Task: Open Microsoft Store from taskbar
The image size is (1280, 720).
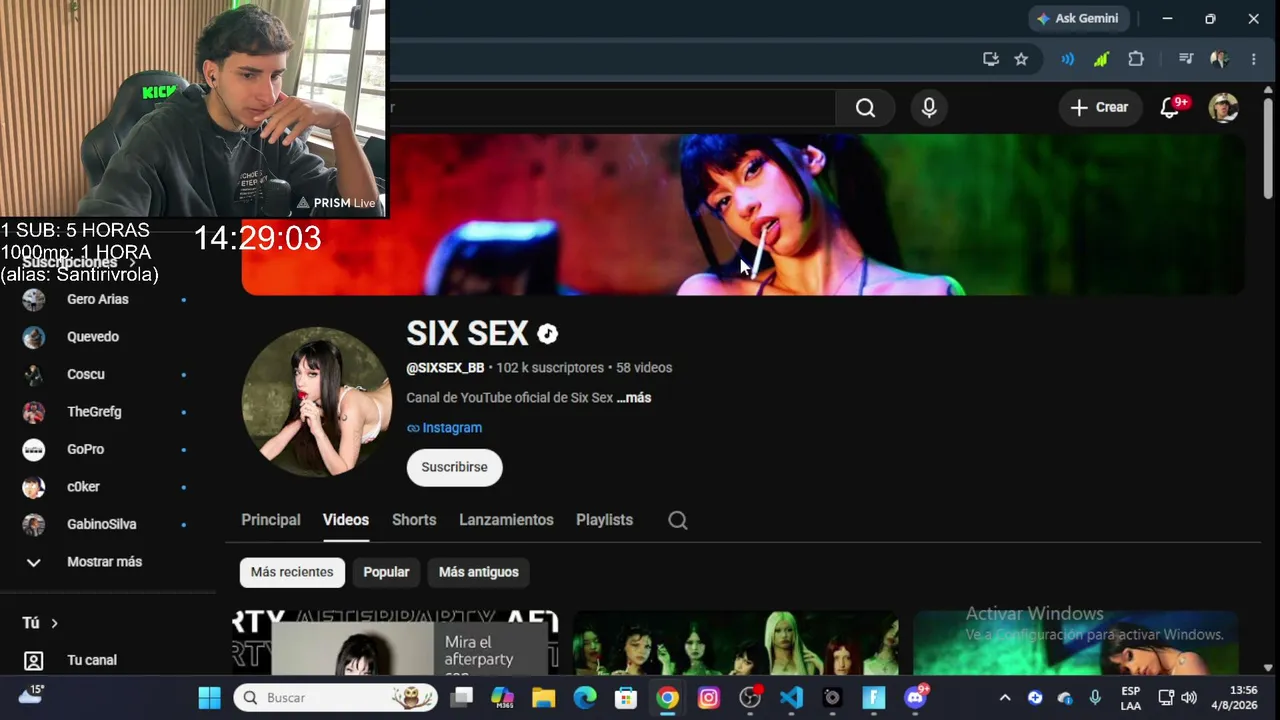Action: [626, 697]
